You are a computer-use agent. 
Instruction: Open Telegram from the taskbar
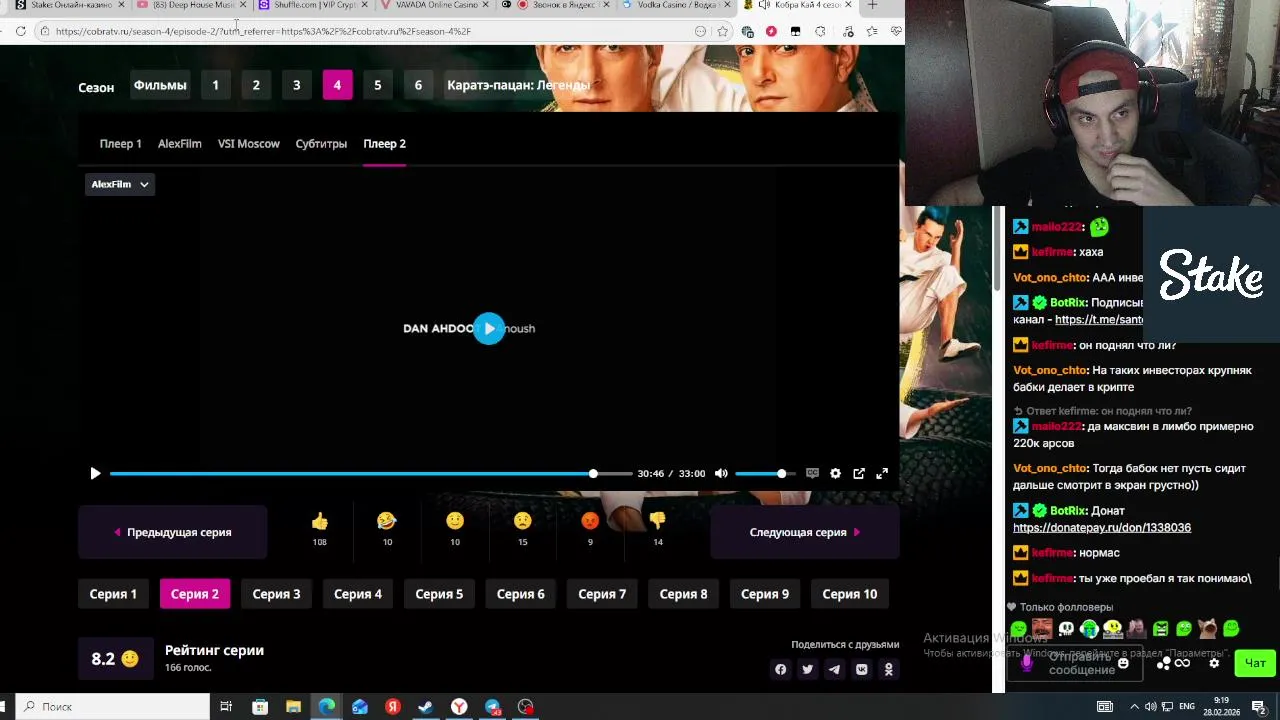click(x=493, y=707)
